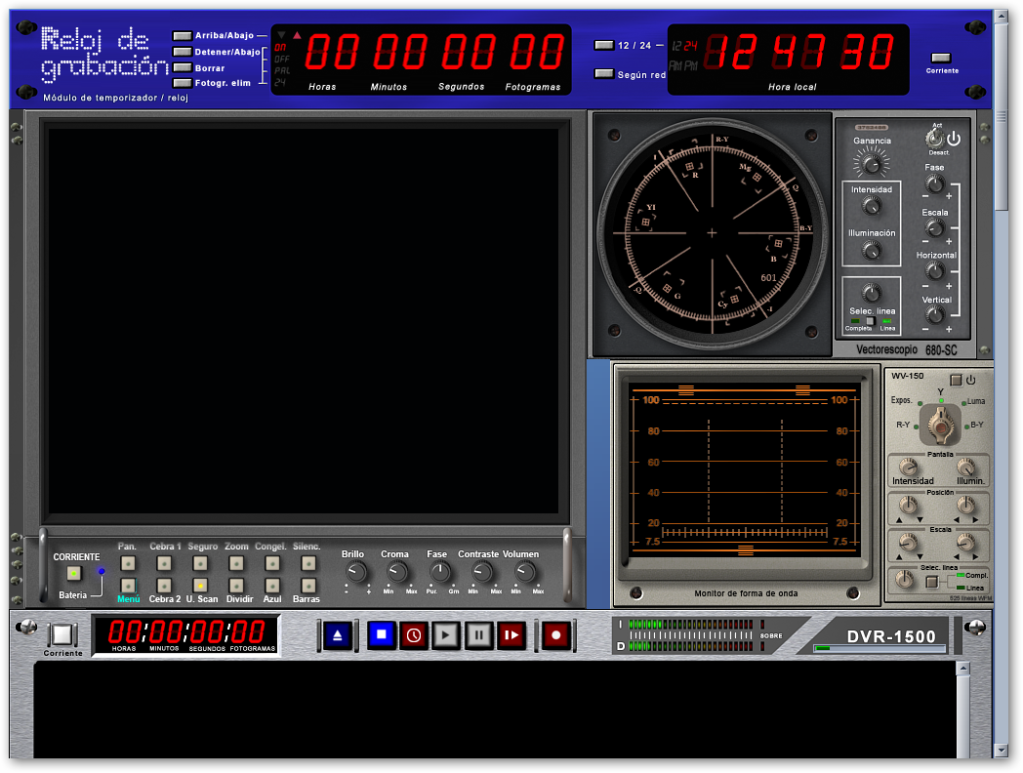Toggle the WV-150 waveform monitor power button
The width and height of the screenshot is (1023, 773).
click(956, 380)
